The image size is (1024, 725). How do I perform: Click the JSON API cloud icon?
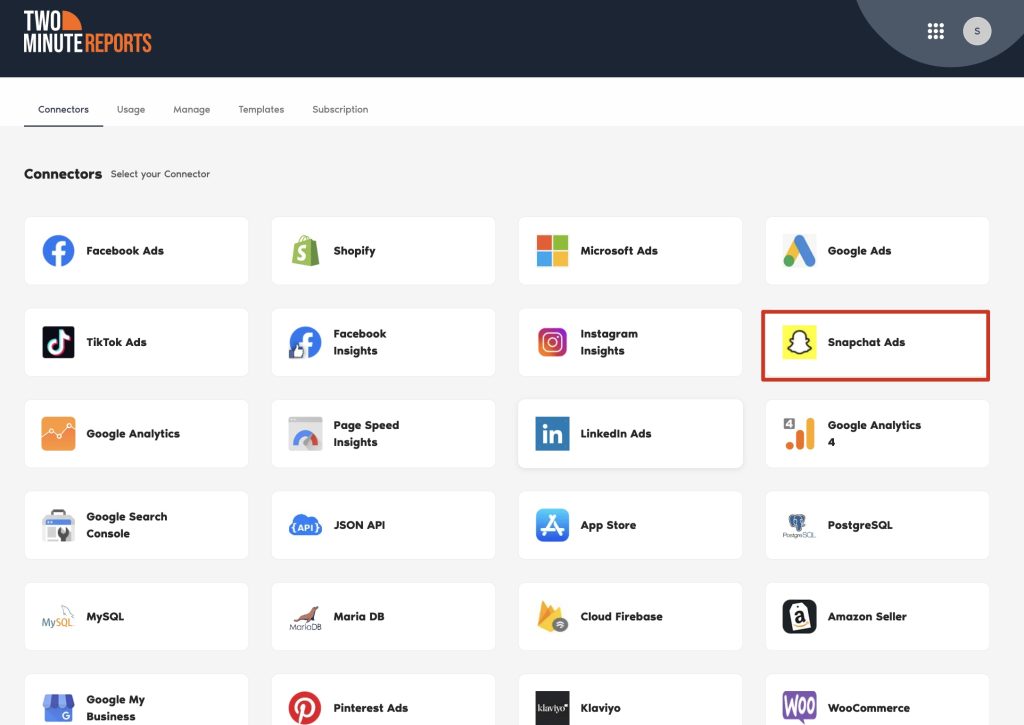[305, 526]
